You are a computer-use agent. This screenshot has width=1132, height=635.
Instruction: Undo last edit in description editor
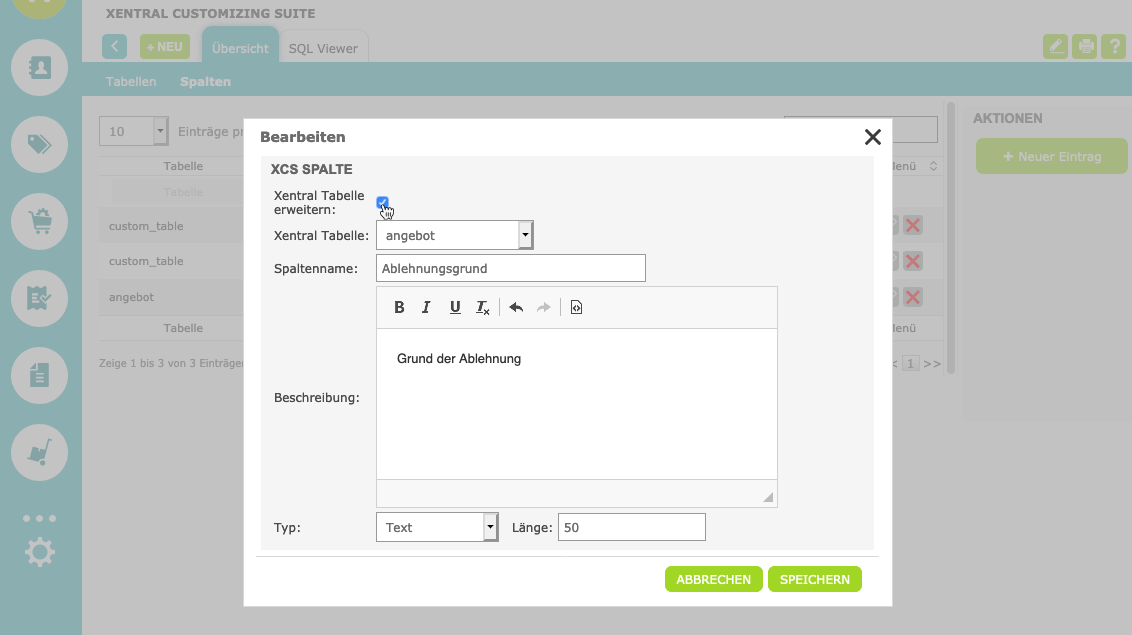(516, 307)
